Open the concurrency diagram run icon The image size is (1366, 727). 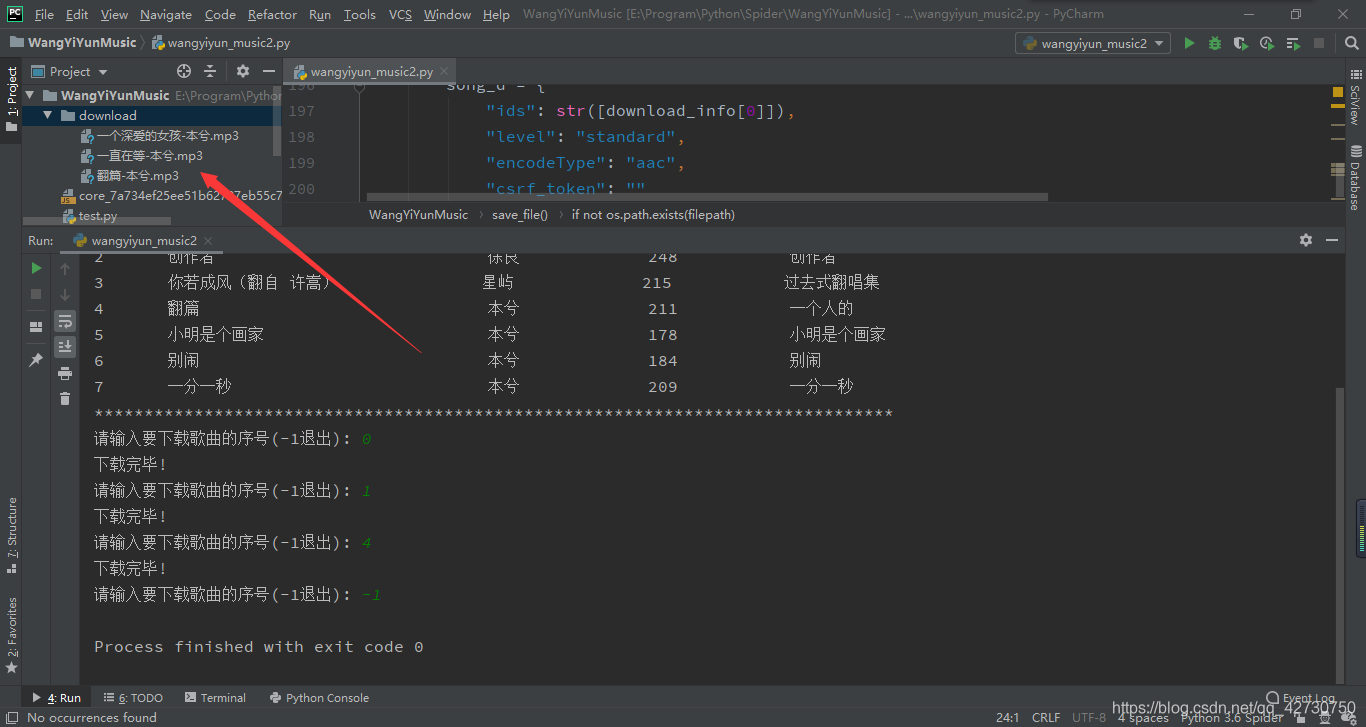(1293, 43)
